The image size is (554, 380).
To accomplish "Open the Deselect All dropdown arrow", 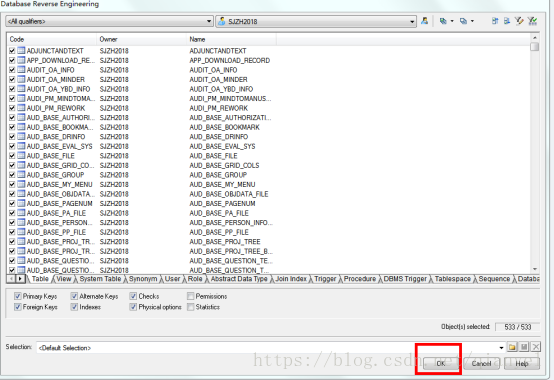I will point(472,21).
